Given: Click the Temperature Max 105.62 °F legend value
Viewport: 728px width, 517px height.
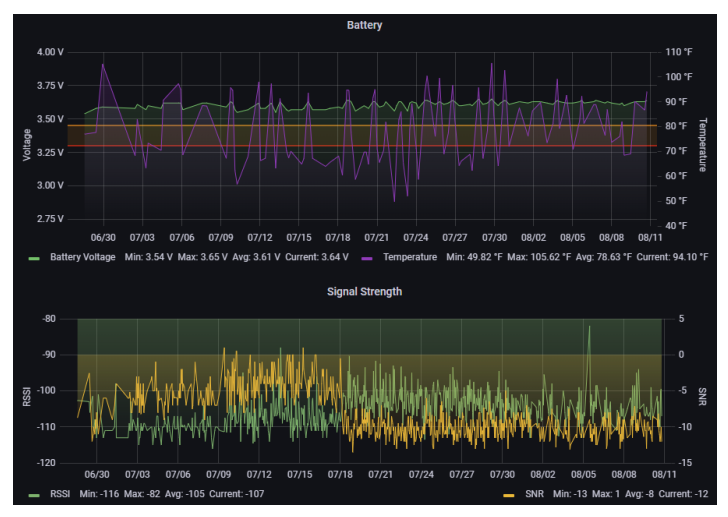Looking at the screenshot, I should (x=545, y=257).
